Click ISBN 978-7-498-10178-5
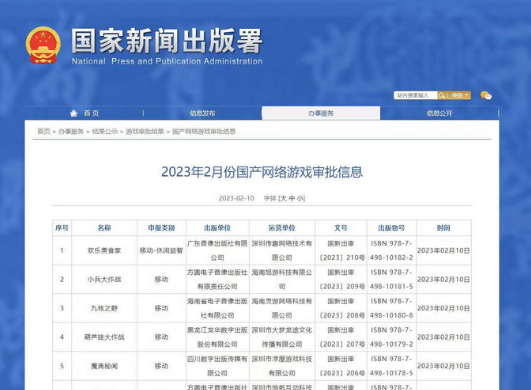The image size is (531, 390). (x=391, y=366)
